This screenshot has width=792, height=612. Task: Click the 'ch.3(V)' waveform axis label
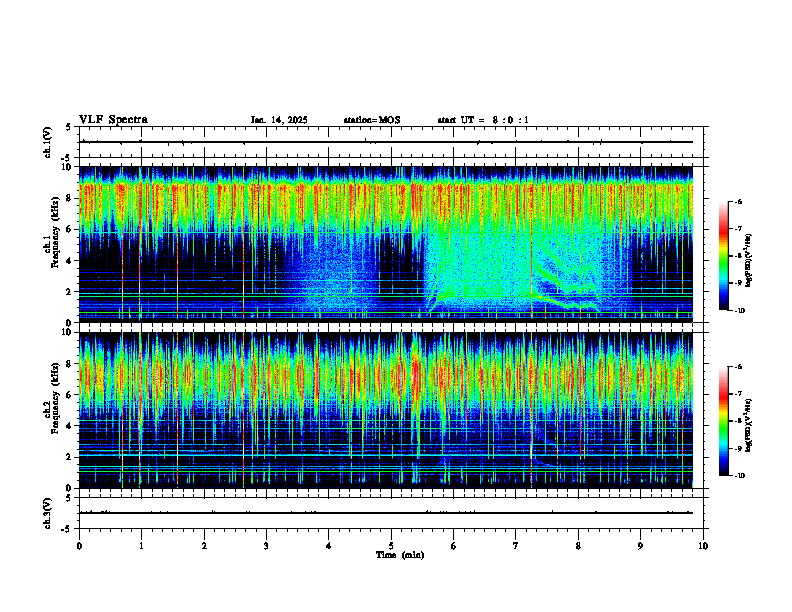(47, 513)
